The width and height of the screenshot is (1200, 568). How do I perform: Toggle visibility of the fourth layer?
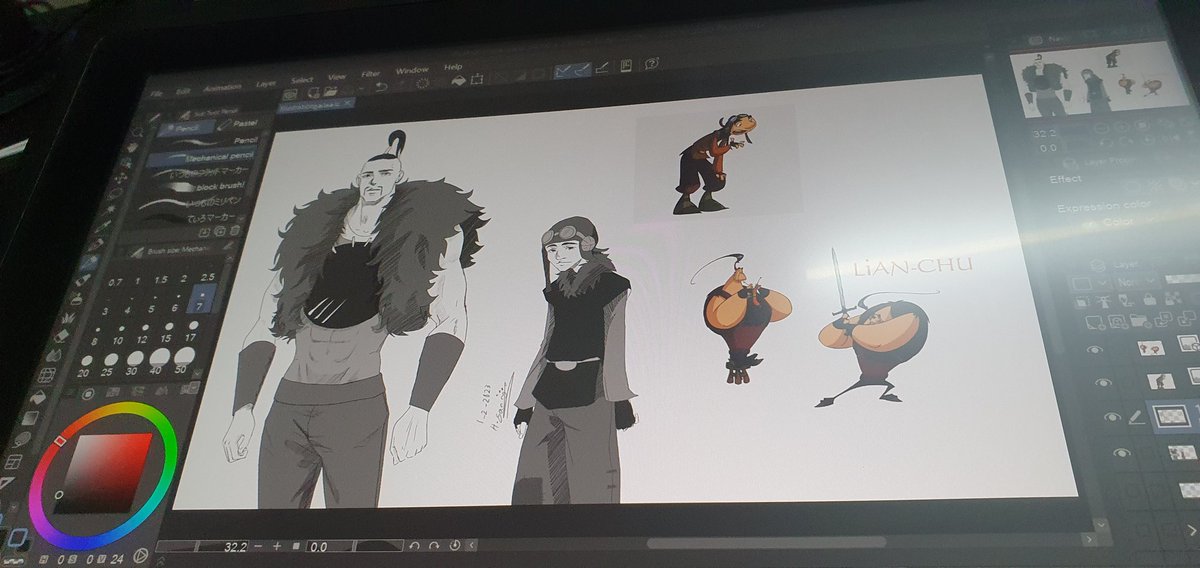[x=1122, y=453]
